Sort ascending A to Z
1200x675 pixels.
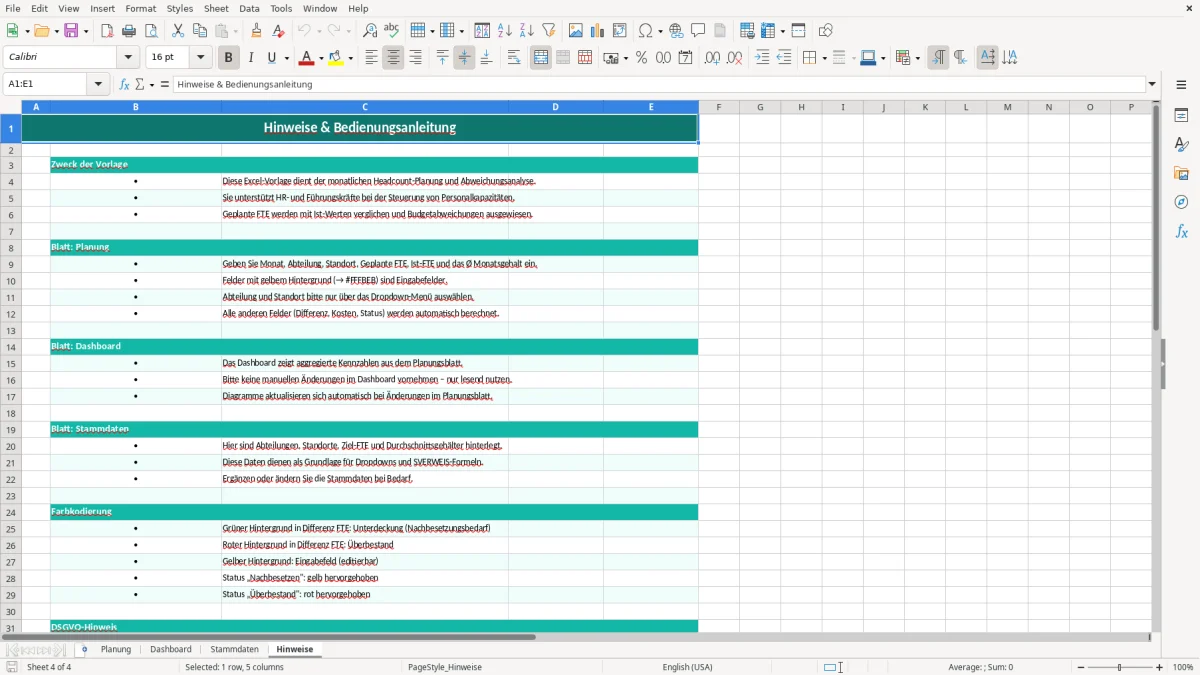click(505, 31)
